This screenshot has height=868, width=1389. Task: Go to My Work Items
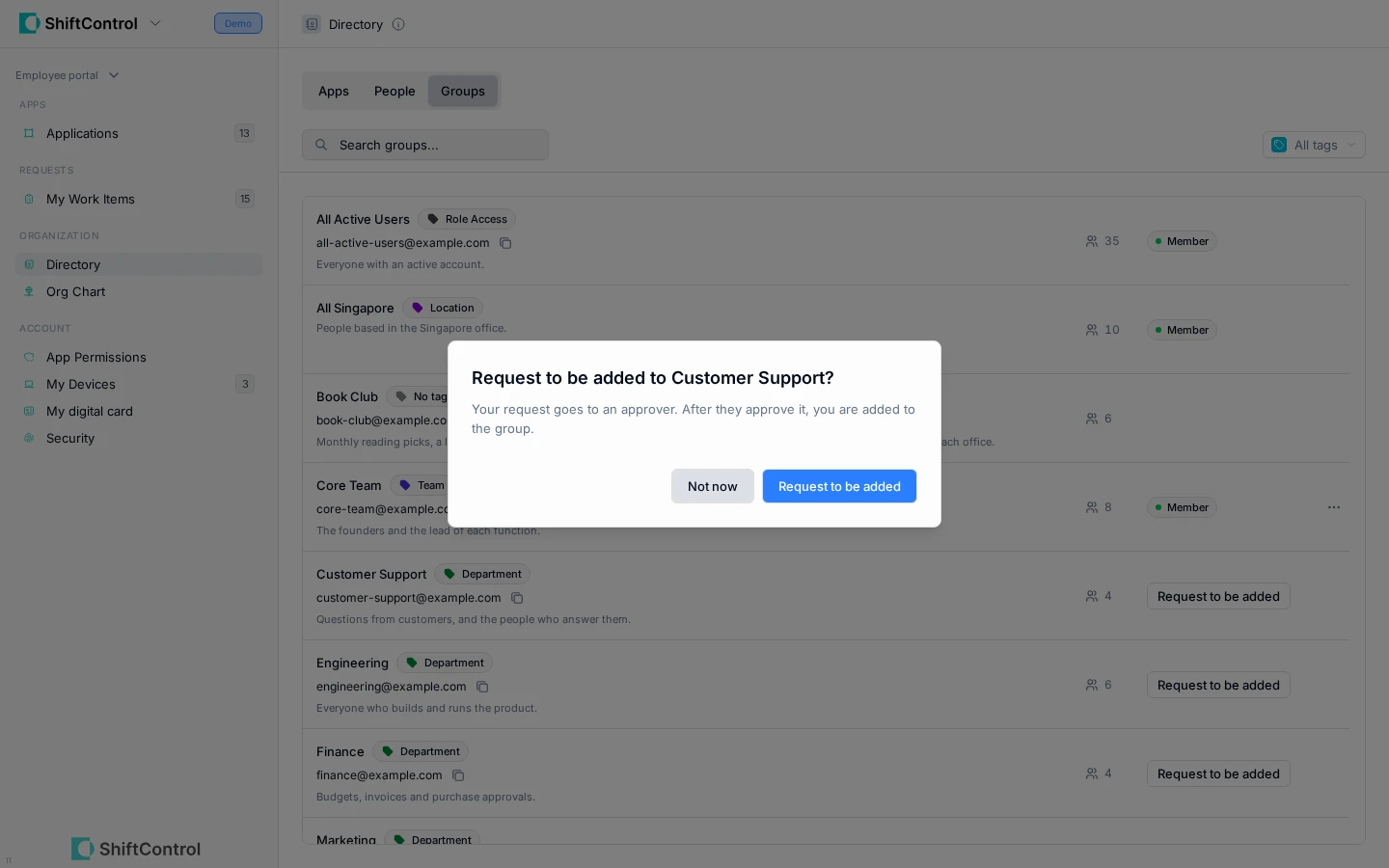(139, 199)
